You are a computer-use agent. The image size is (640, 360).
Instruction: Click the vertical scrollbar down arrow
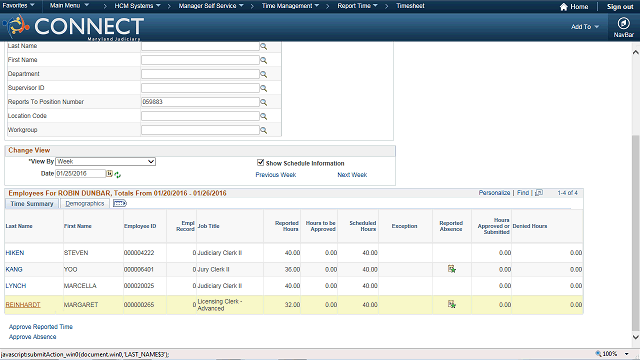tap(636, 337)
